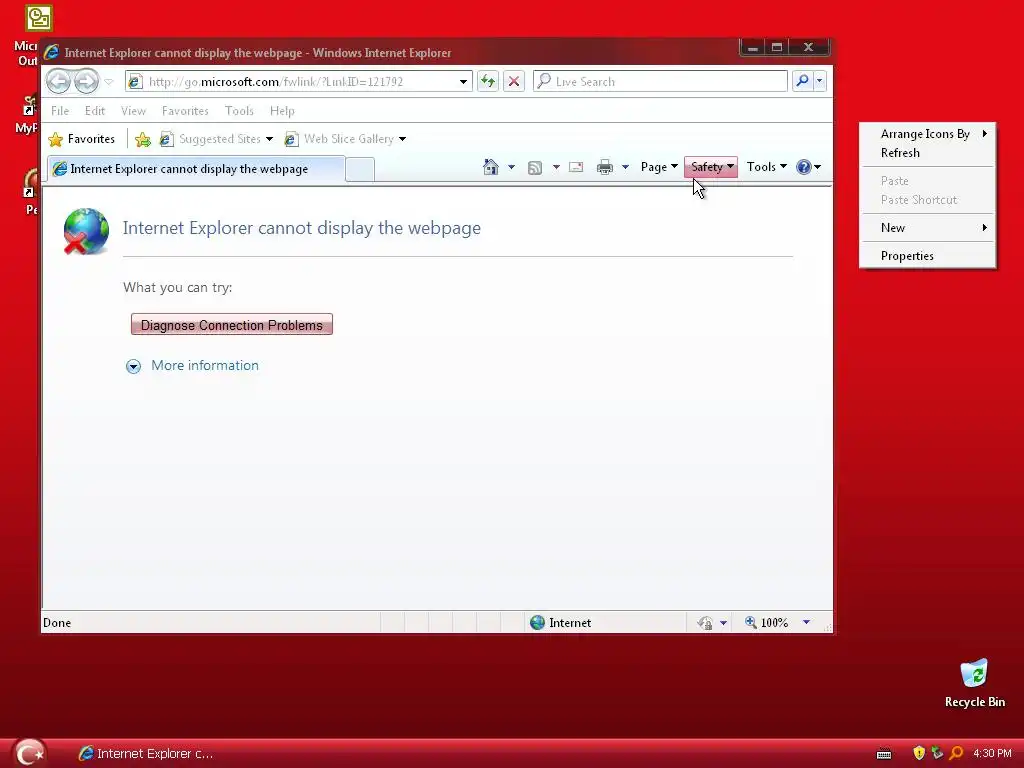This screenshot has width=1024, height=768.
Task: Click the RSS Feeds icon
Action: 535,168
